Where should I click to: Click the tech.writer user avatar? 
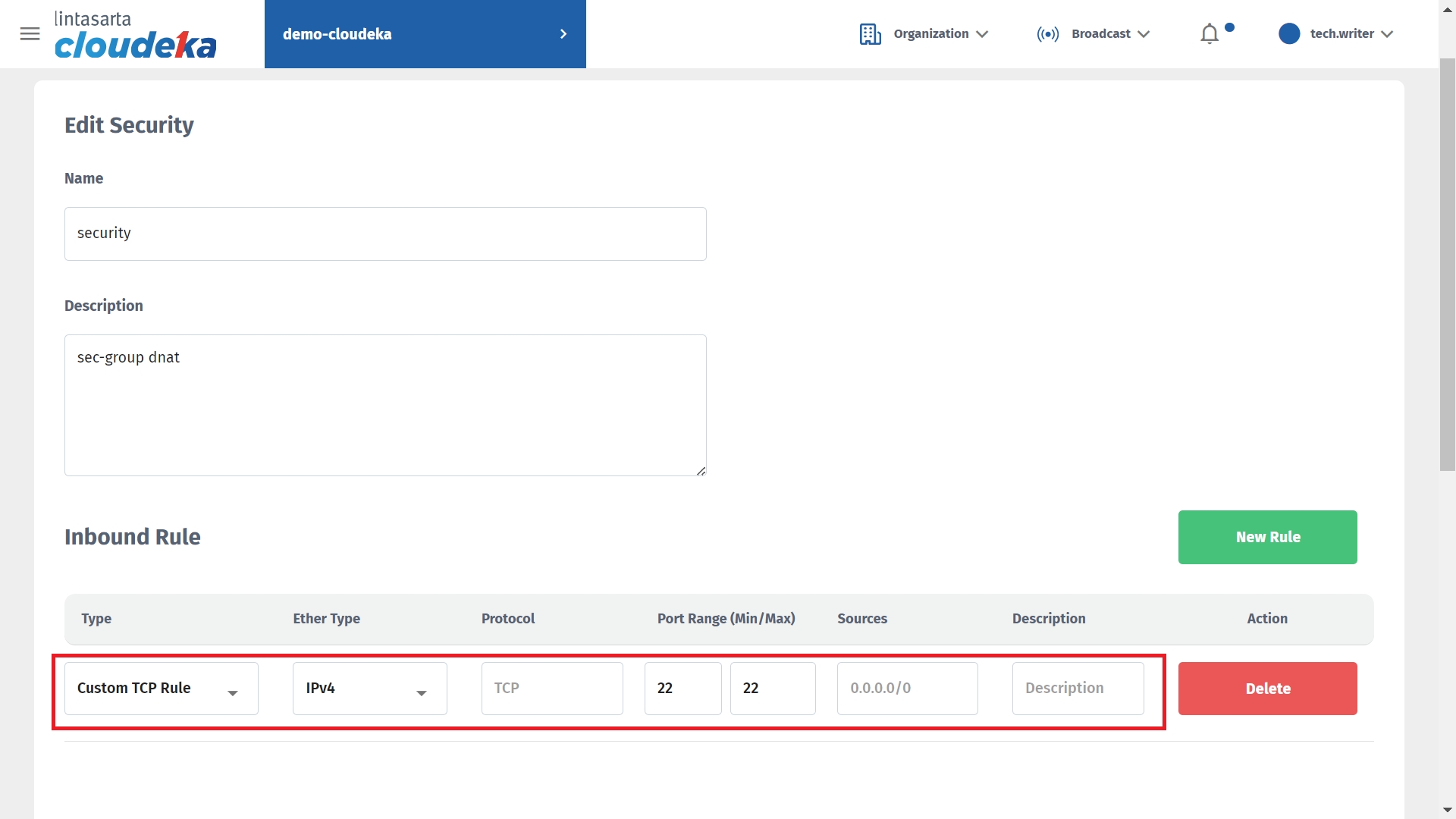click(1288, 34)
